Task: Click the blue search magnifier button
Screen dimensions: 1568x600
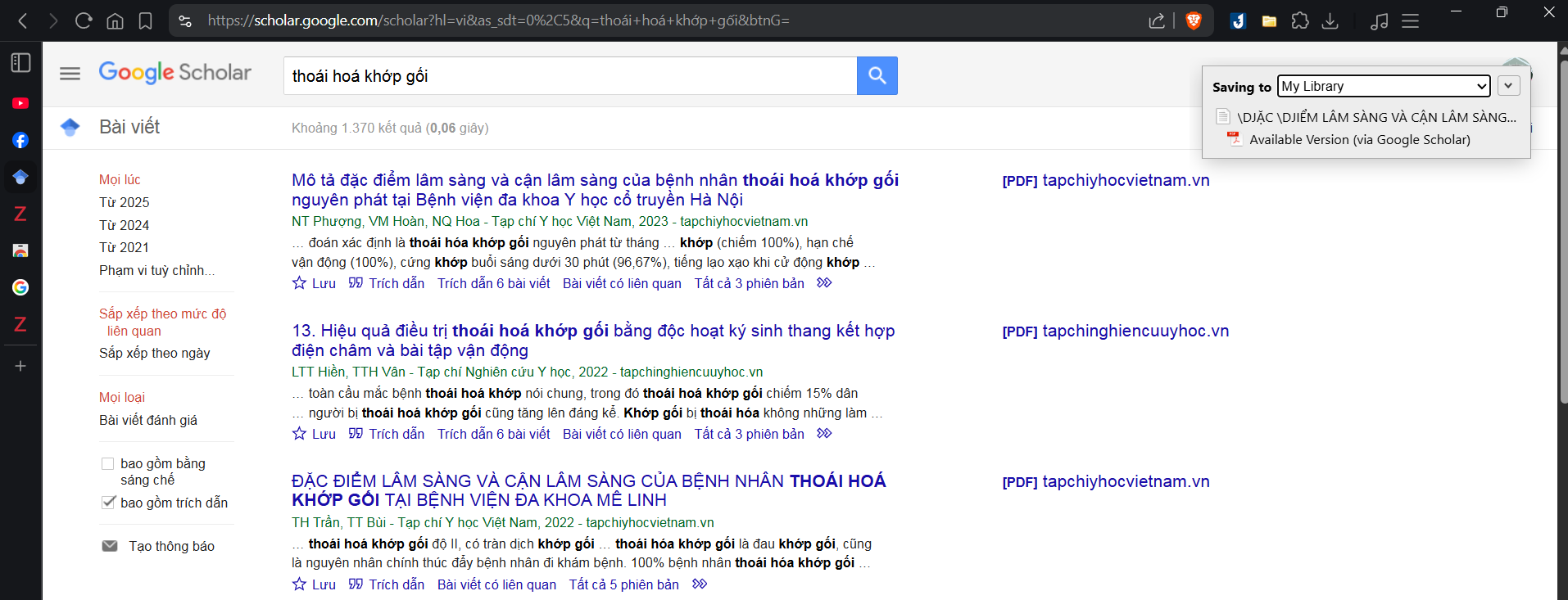Action: click(x=877, y=75)
